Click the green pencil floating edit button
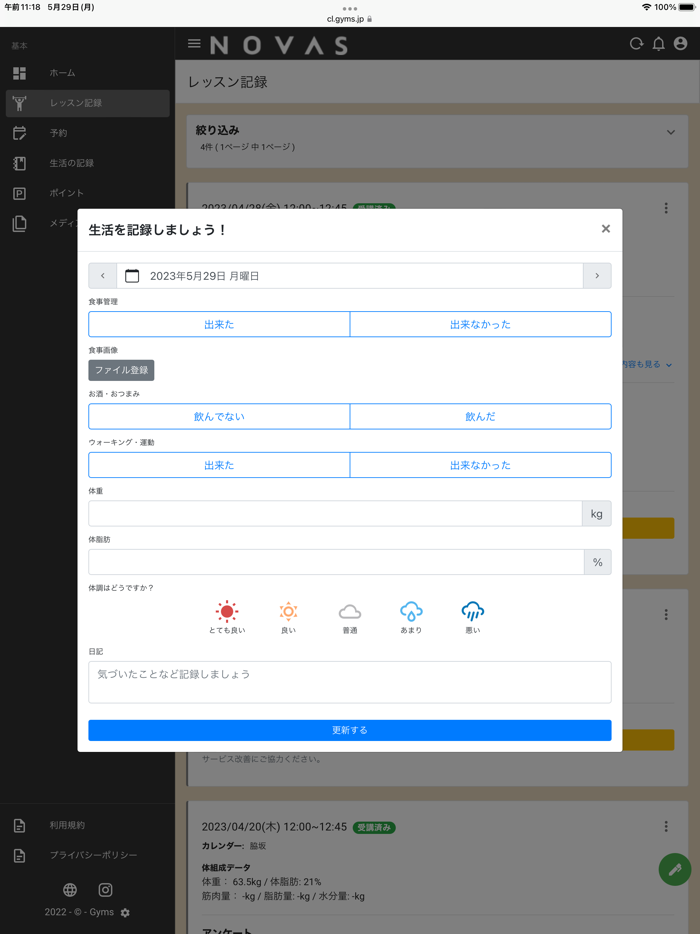Viewport: 700px width, 934px height. pyautogui.click(x=675, y=870)
